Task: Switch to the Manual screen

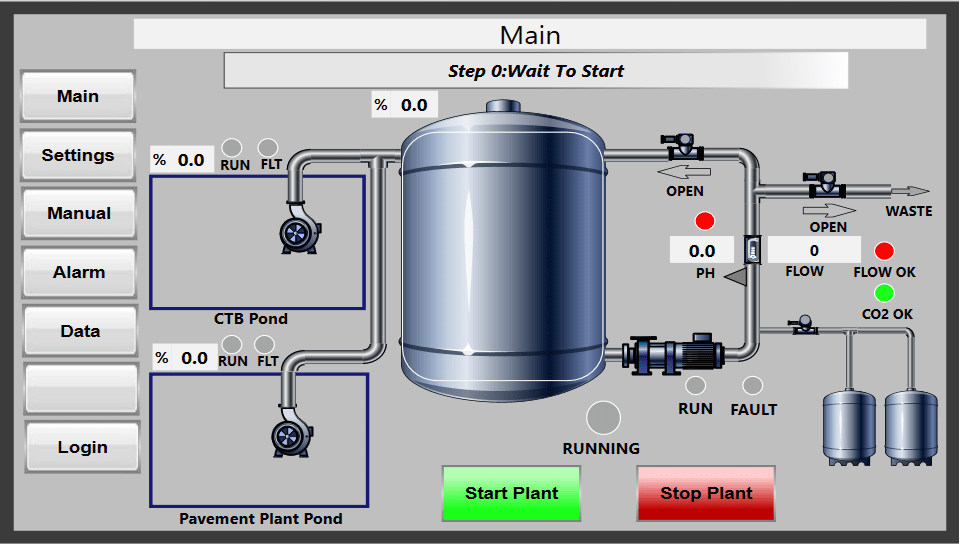Action: pos(78,213)
